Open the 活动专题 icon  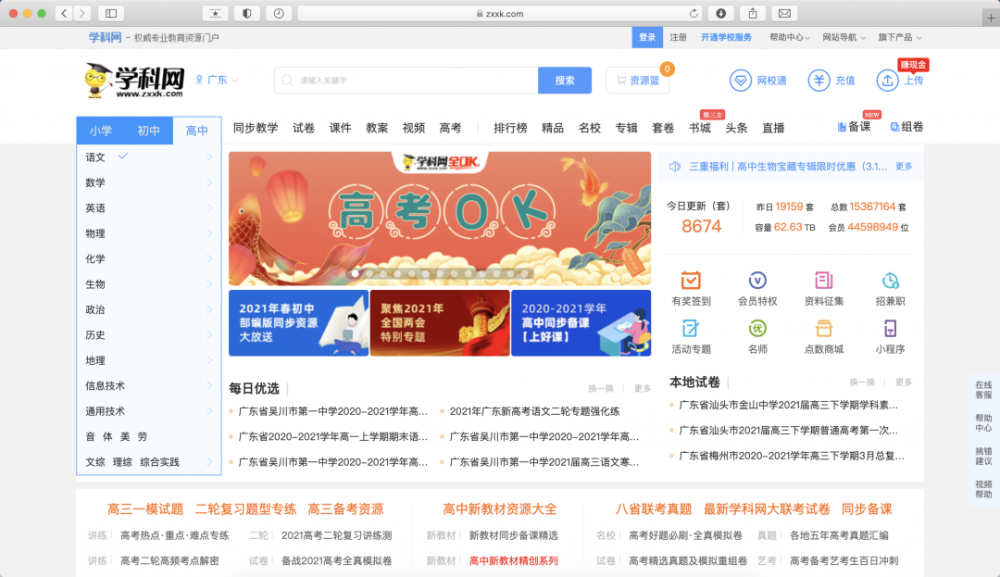tap(691, 328)
